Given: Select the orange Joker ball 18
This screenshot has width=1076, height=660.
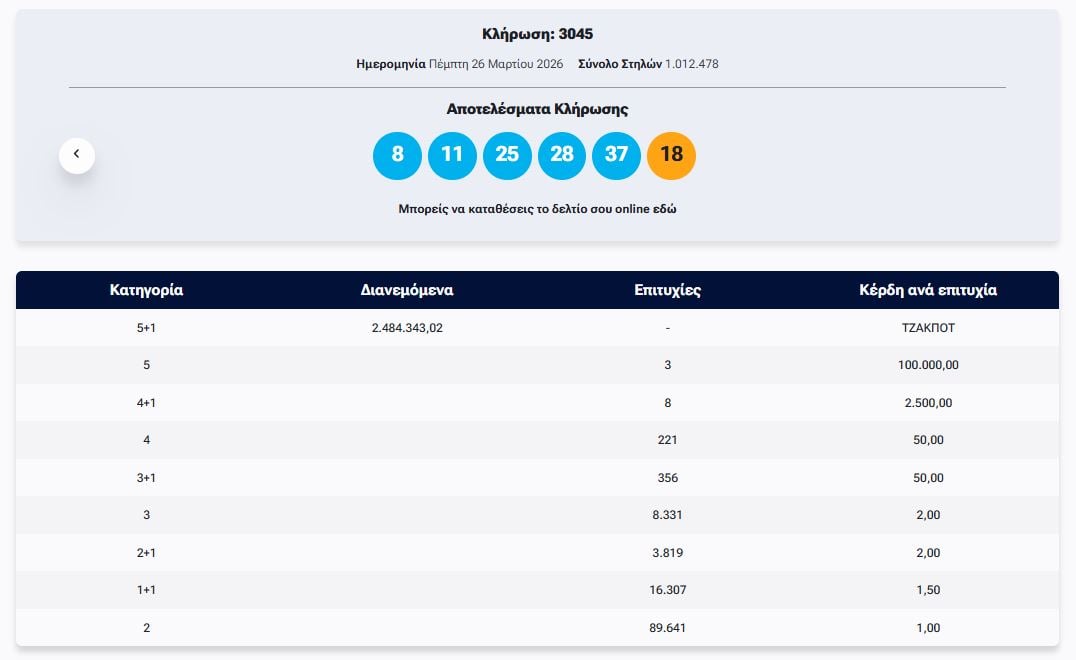Looking at the screenshot, I should click(x=671, y=155).
